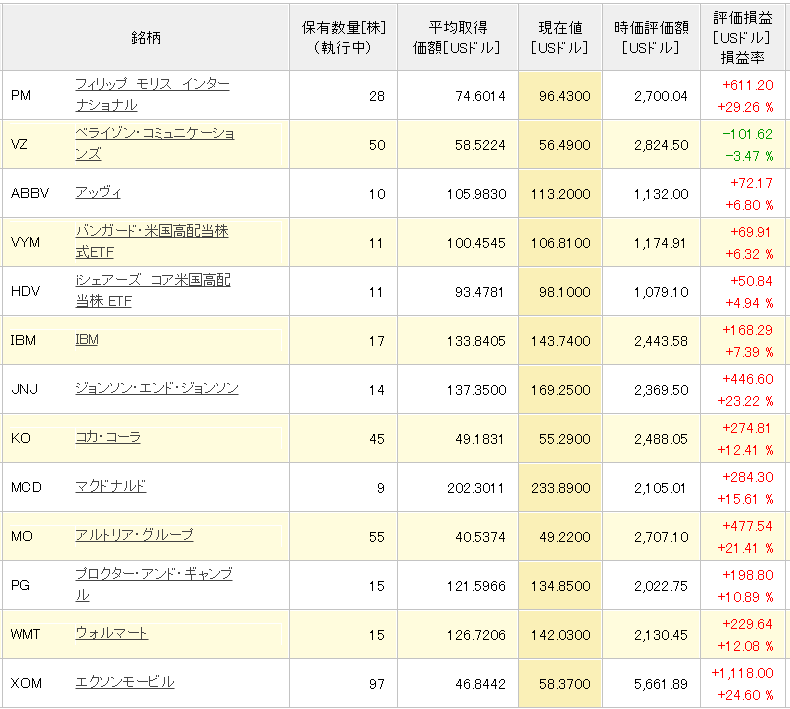
Task: Click the +23.22 % rate for JNJ
Action: click(x=745, y=401)
